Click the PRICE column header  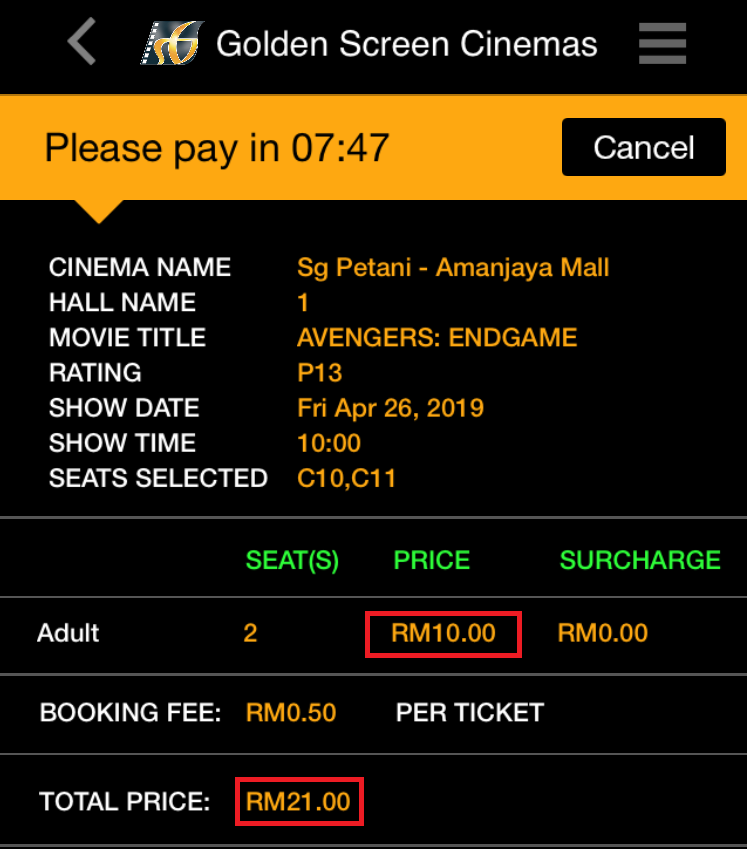click(x=432, y=560)
